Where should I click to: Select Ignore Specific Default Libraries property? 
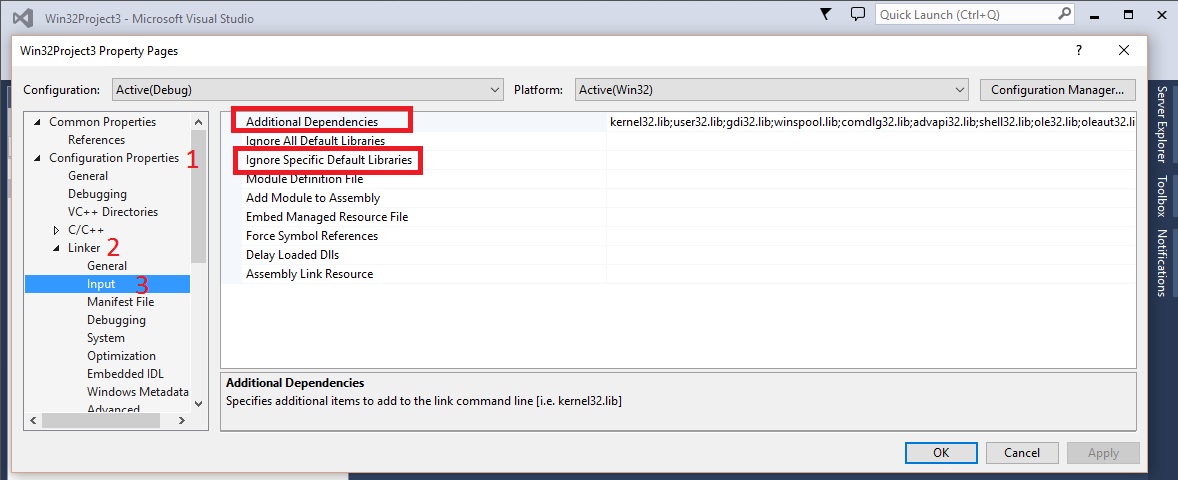coord(328,160)
